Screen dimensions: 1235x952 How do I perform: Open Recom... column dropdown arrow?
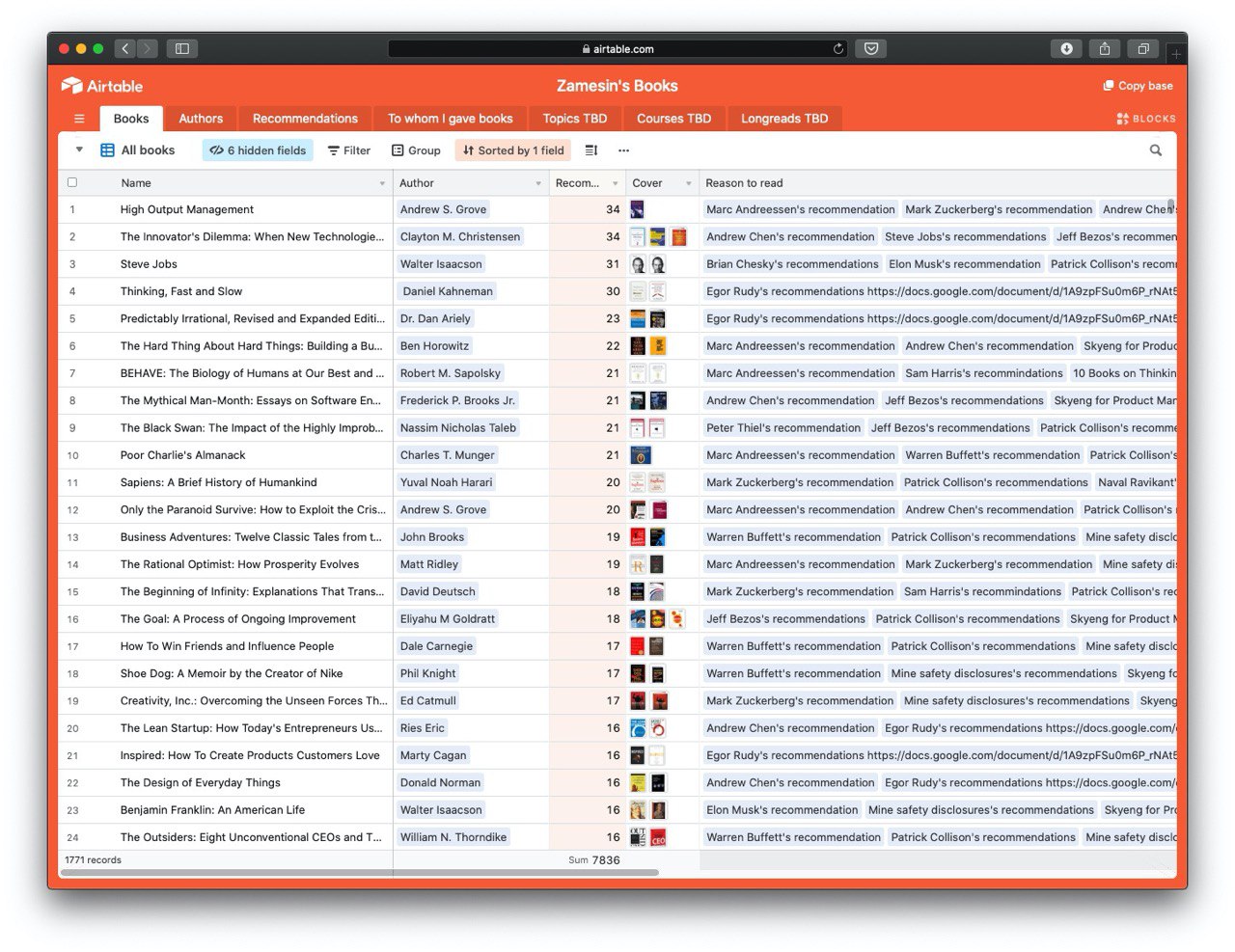coord(615,183)
